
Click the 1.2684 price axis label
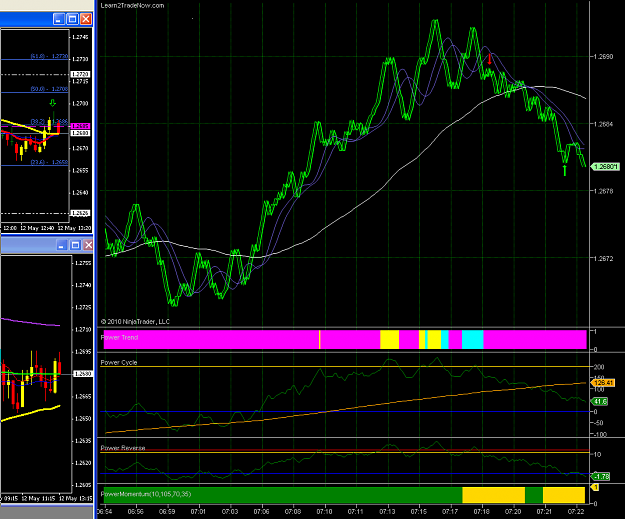coord(603,124)
